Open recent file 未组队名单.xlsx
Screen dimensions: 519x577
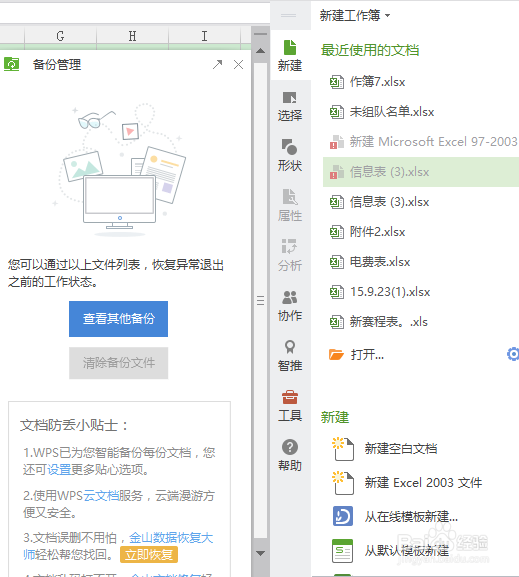pyautogui.click(x=392, y=112)
